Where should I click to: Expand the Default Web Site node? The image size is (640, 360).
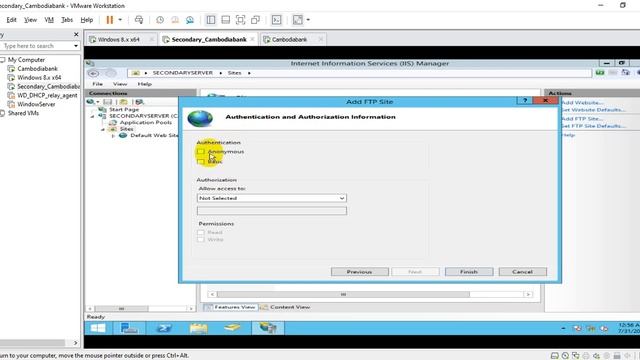113,136
